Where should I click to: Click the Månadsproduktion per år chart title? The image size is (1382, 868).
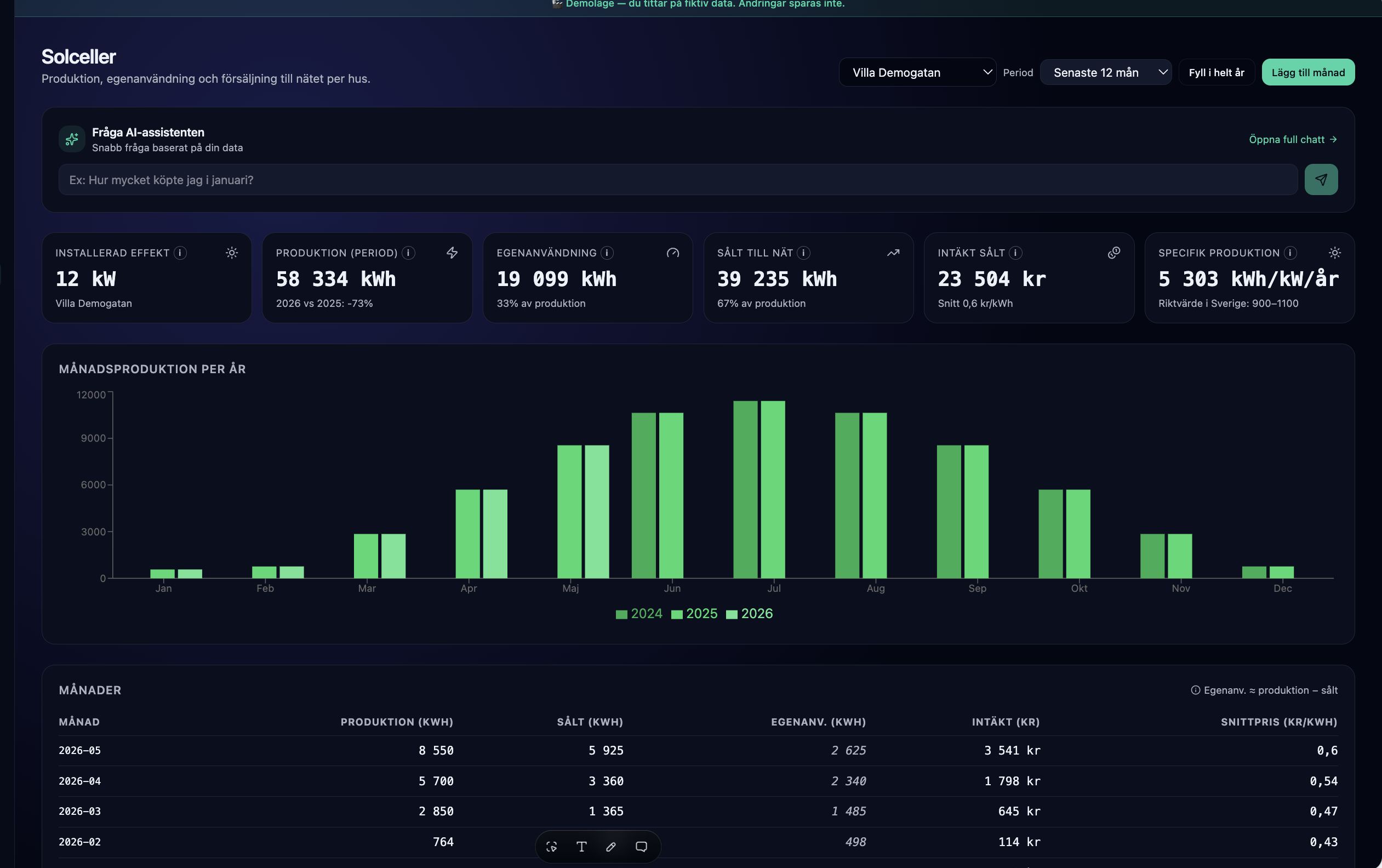(x=152, y=369)
